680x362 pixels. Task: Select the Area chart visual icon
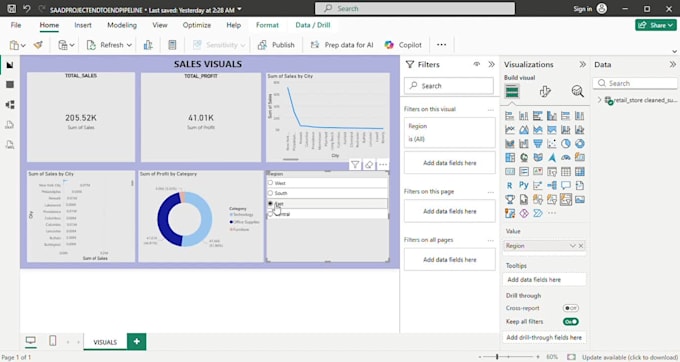524,130
